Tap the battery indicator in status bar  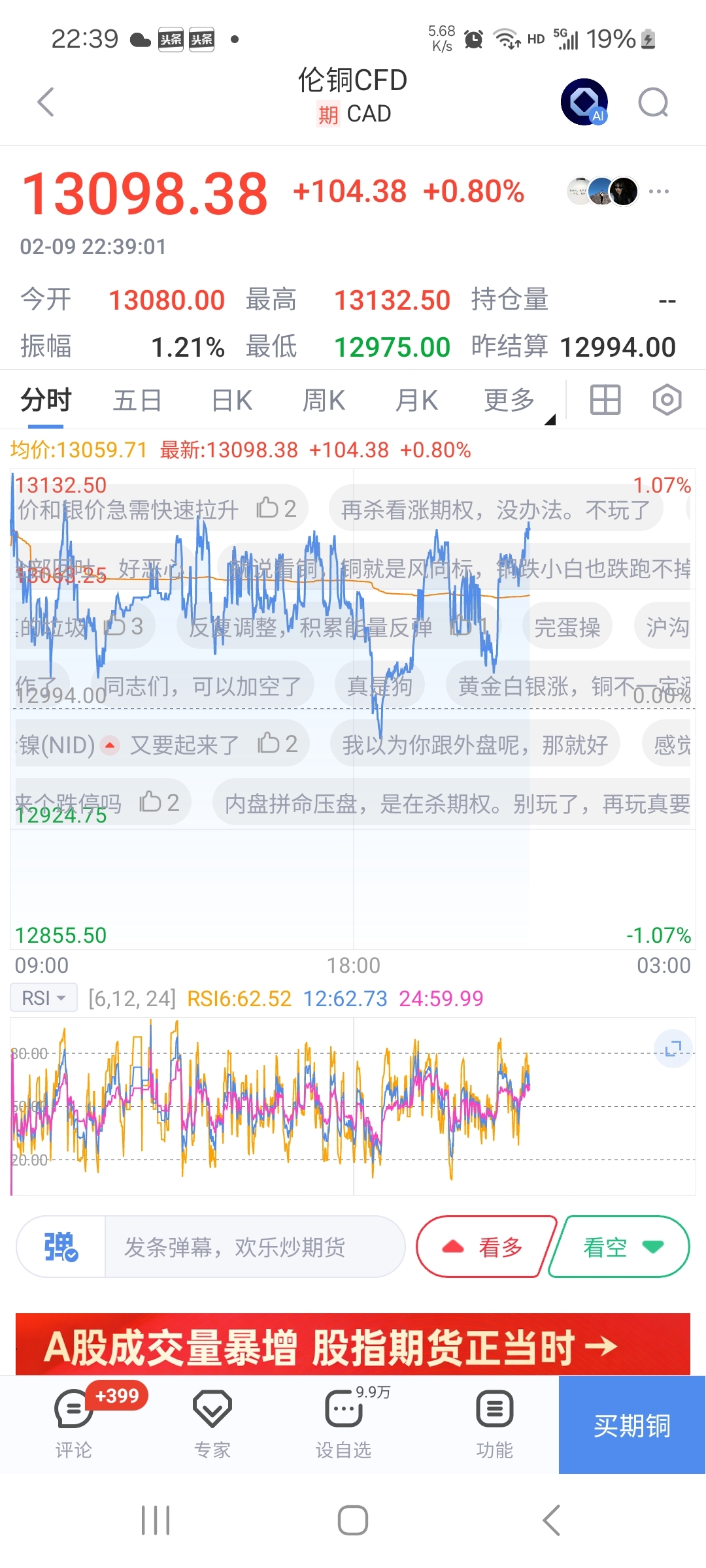[x=648, y=39]
